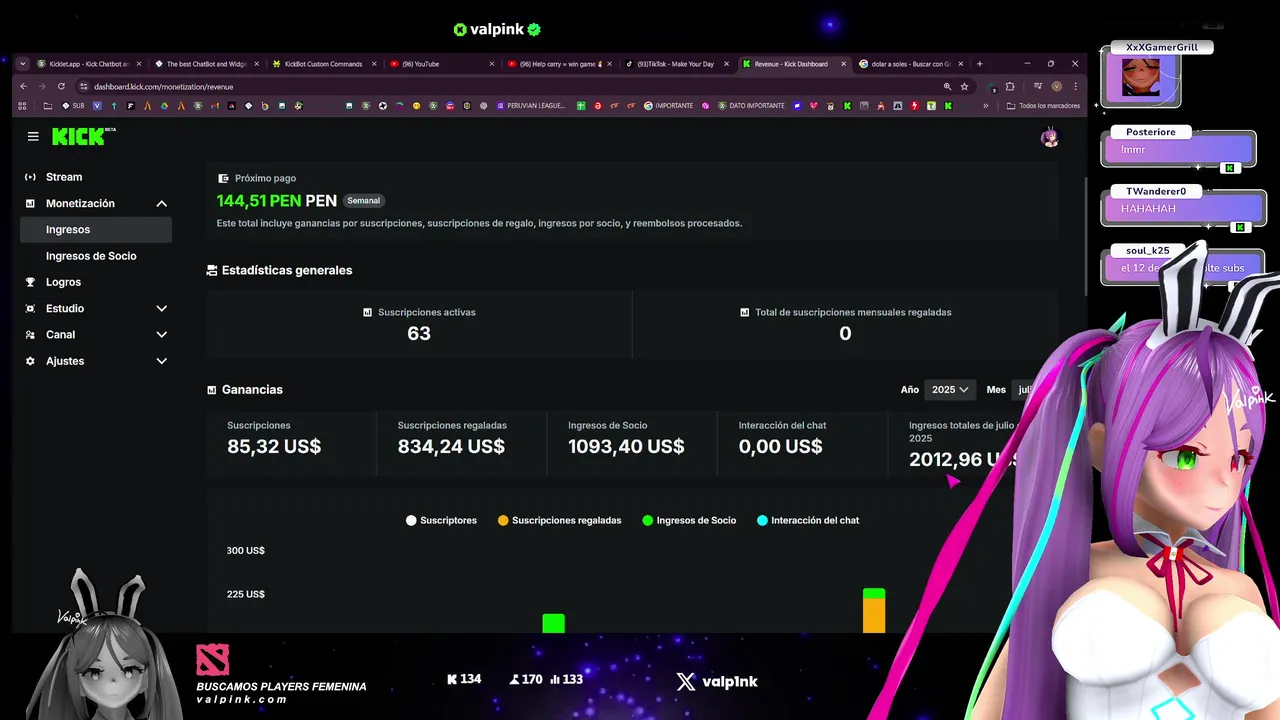
Task: Switch to the TikTok - Make Your Day tab
Action: pos(676,64)
